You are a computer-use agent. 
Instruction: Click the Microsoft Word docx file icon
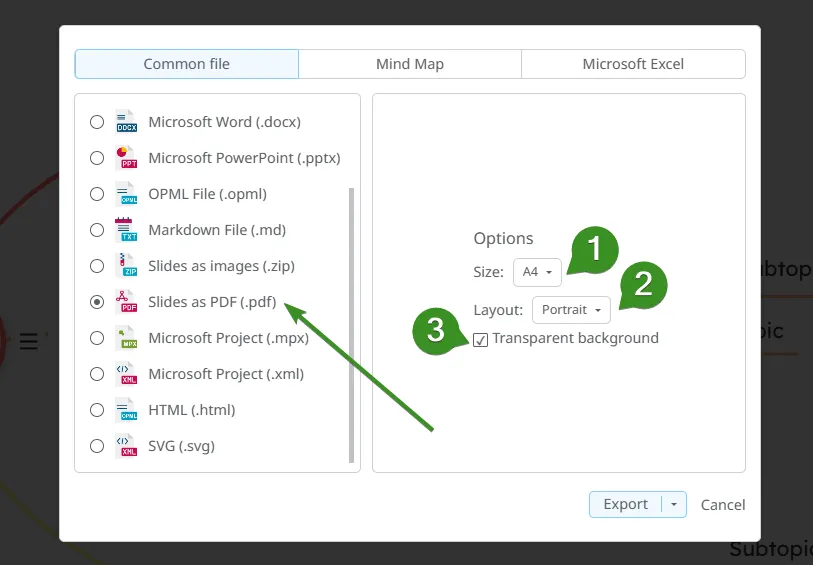127,122
